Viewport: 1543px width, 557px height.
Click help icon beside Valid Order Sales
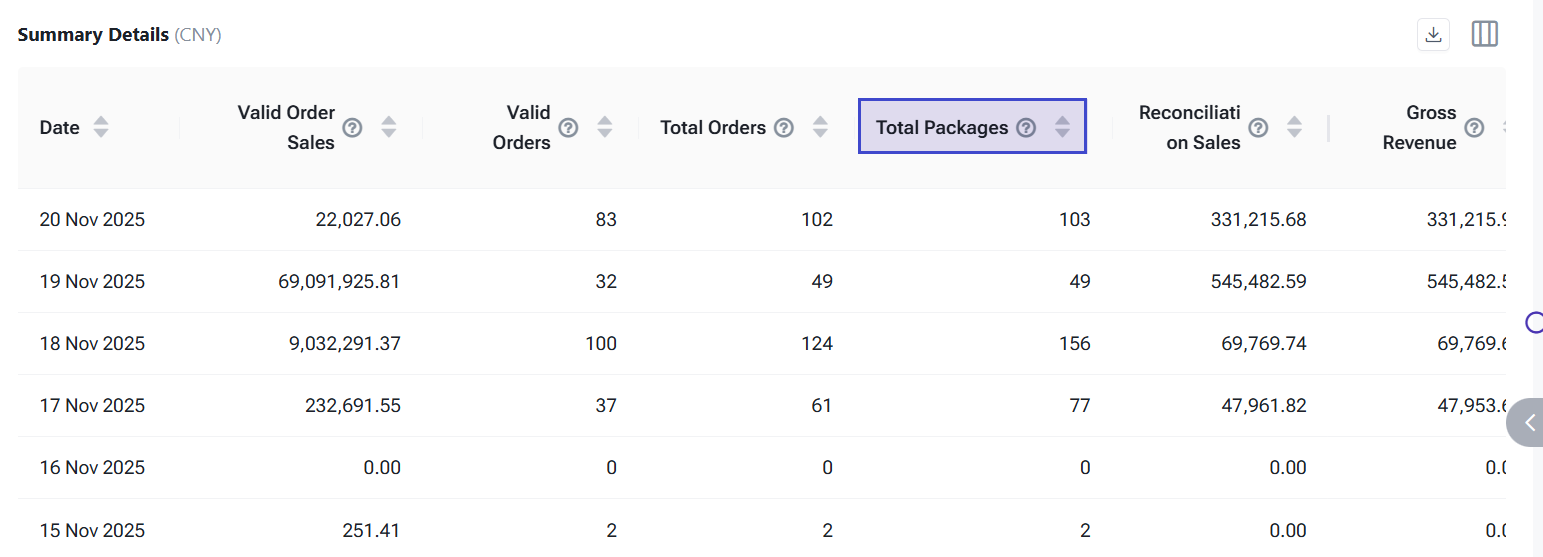[x=352, y=127]
